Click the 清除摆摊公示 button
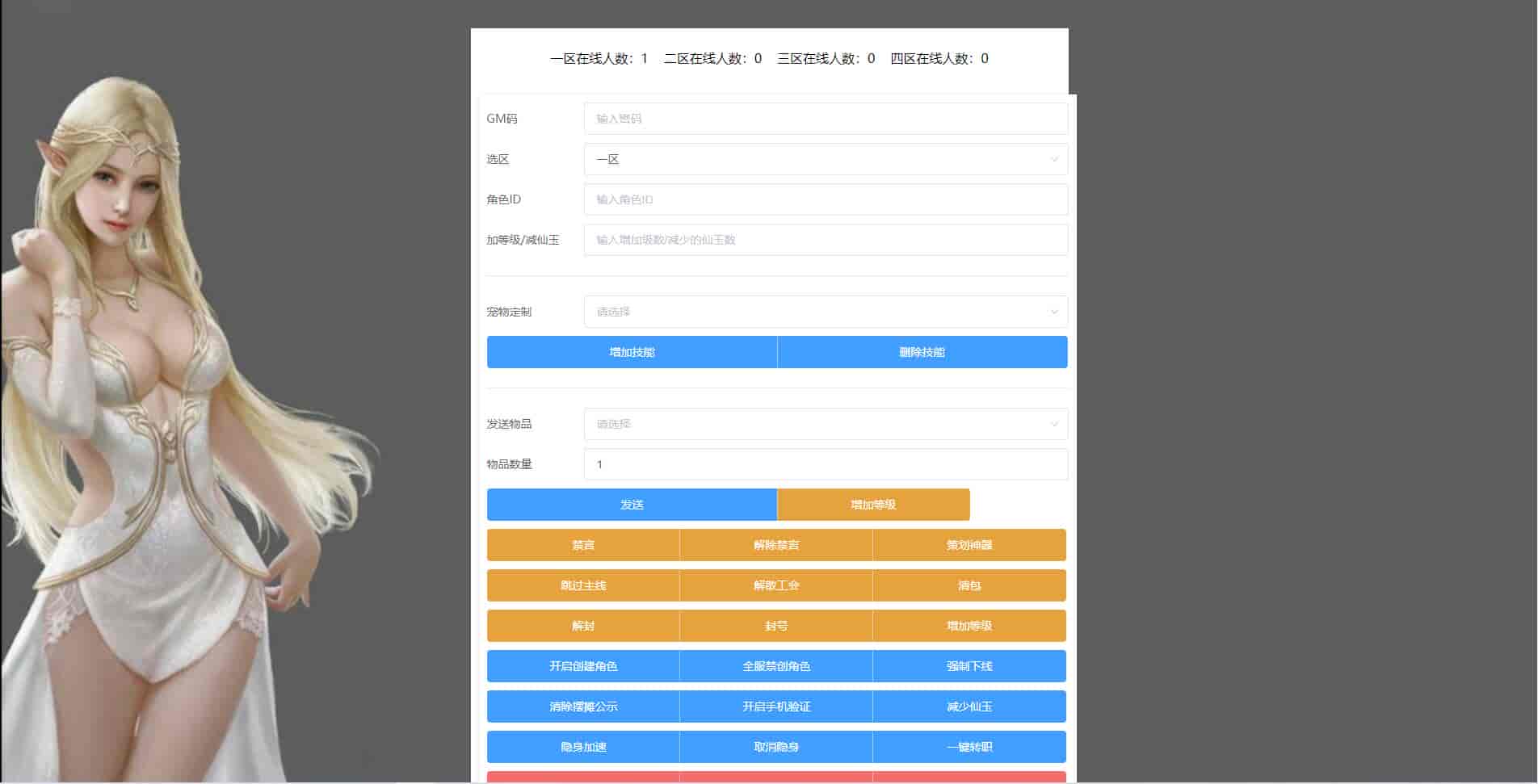This screenshot has height=784, width=1538. 583,706
